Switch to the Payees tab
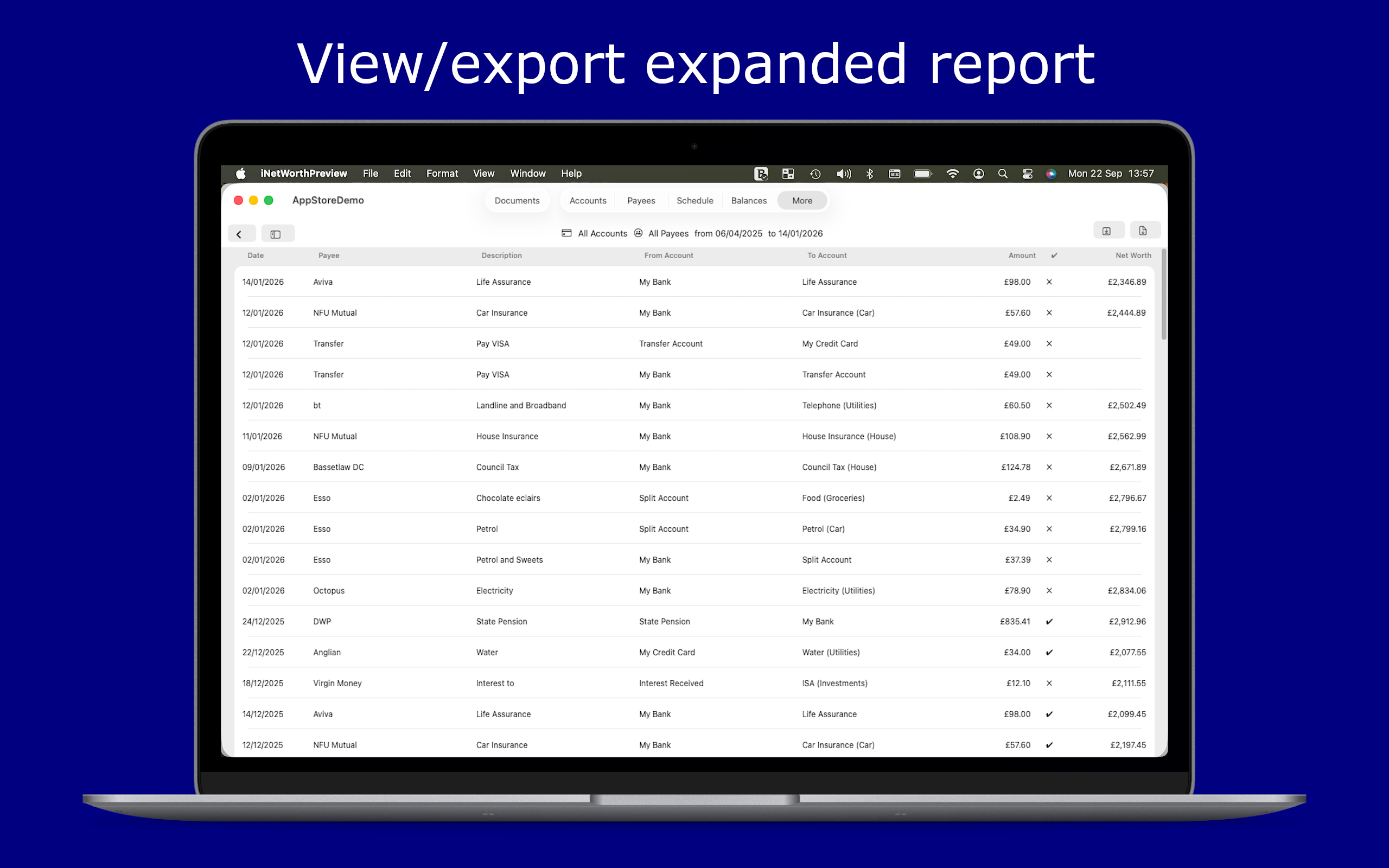 point(641,200)
